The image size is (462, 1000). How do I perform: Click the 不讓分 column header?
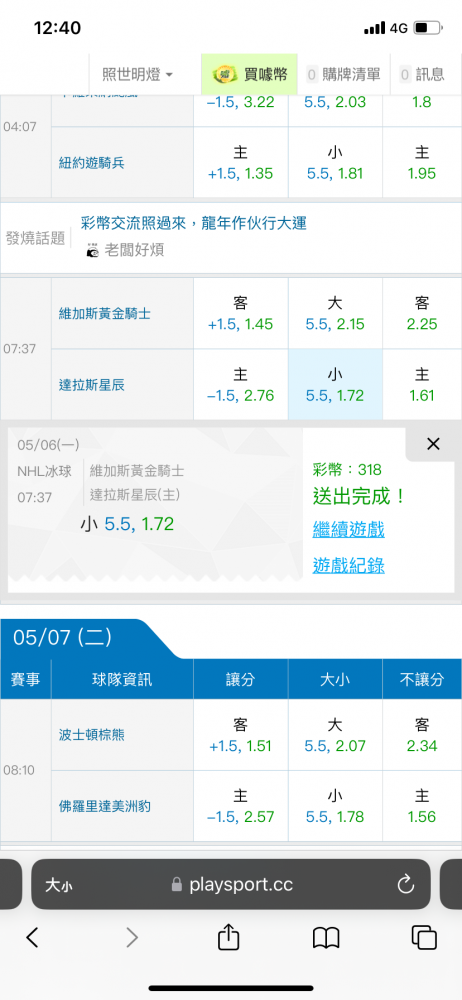click(x=422, y=679)
